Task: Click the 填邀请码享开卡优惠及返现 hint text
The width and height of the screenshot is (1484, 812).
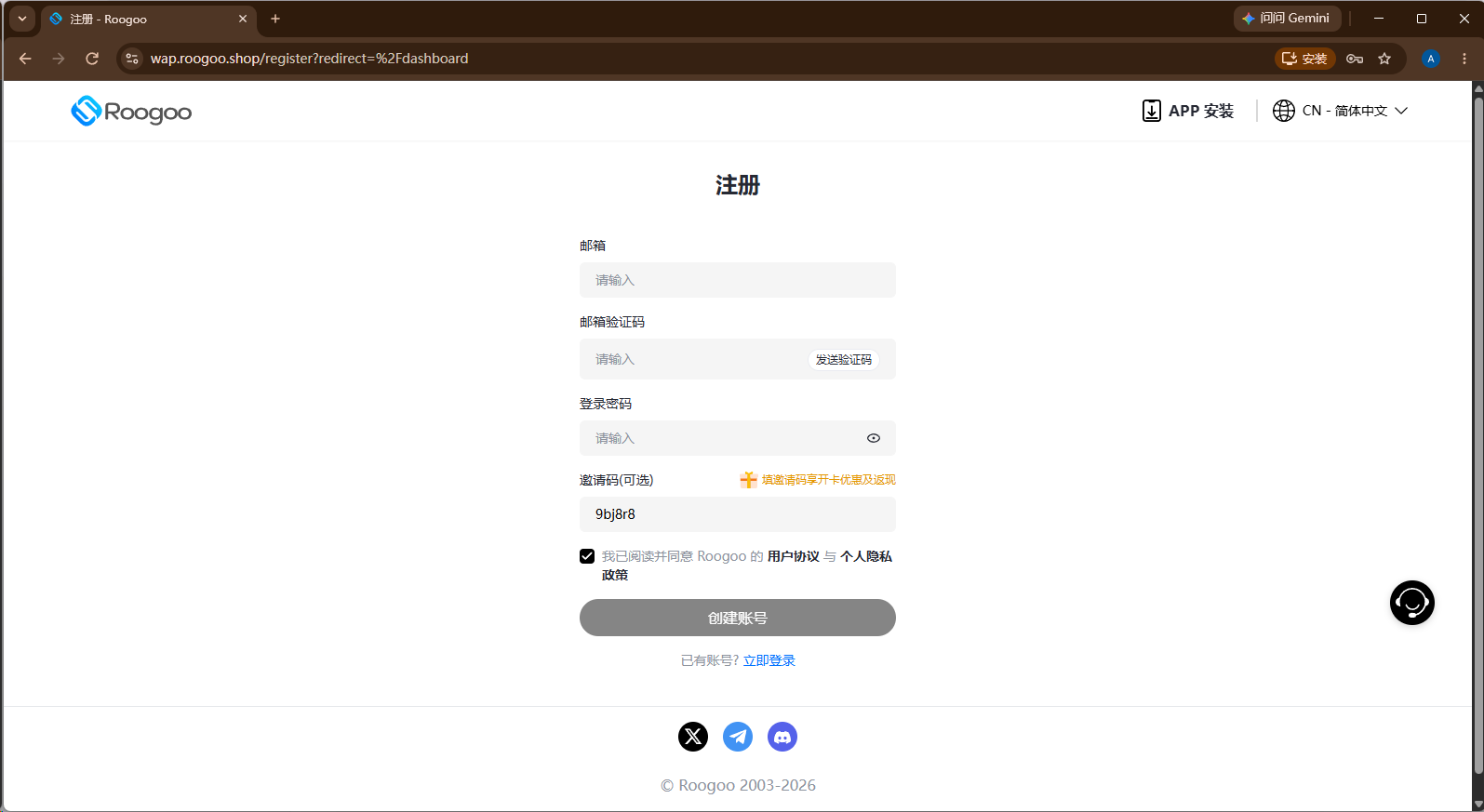Action: (x=828, y=480)
